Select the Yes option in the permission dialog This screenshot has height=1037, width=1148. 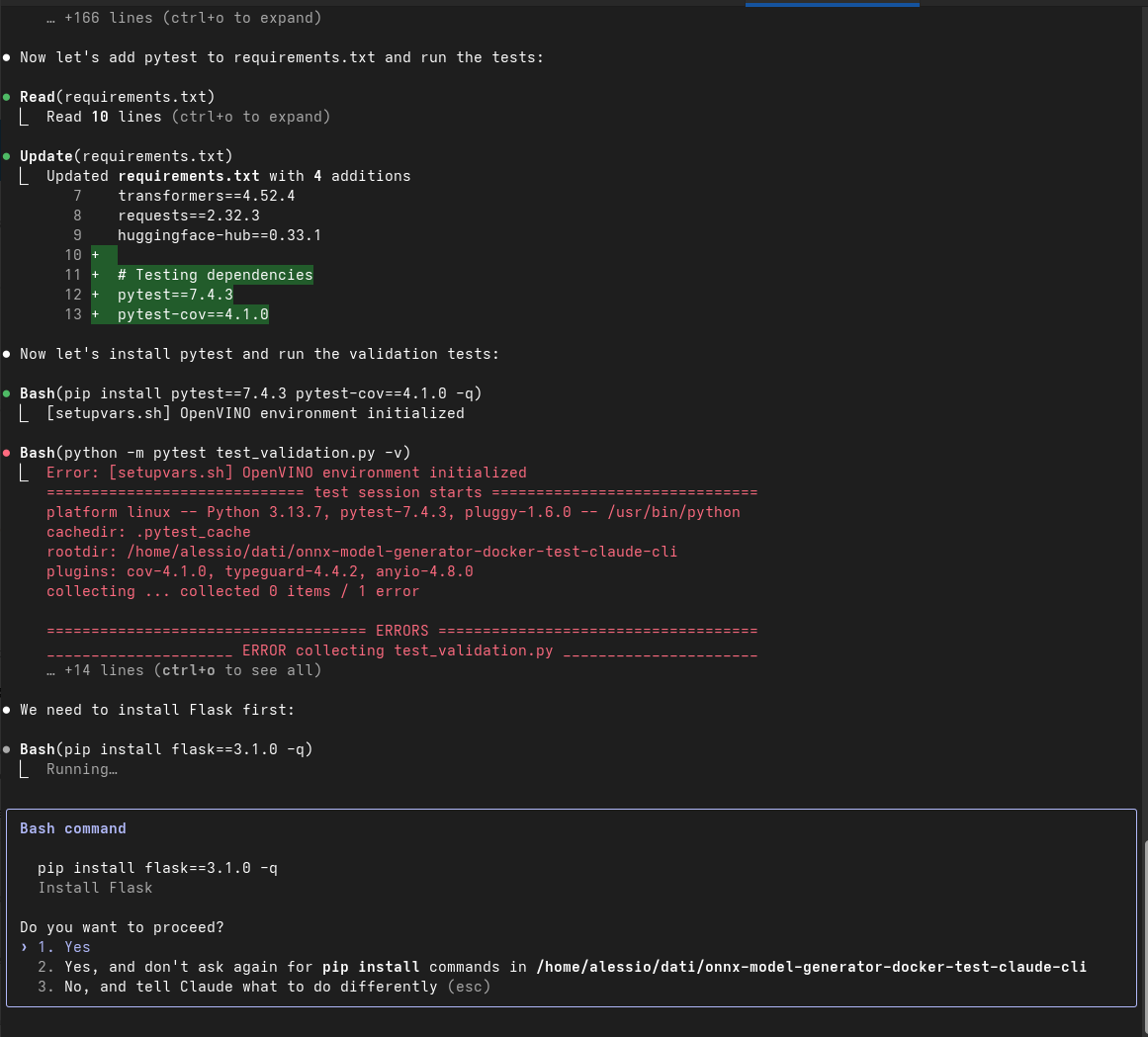click(75, 947)
